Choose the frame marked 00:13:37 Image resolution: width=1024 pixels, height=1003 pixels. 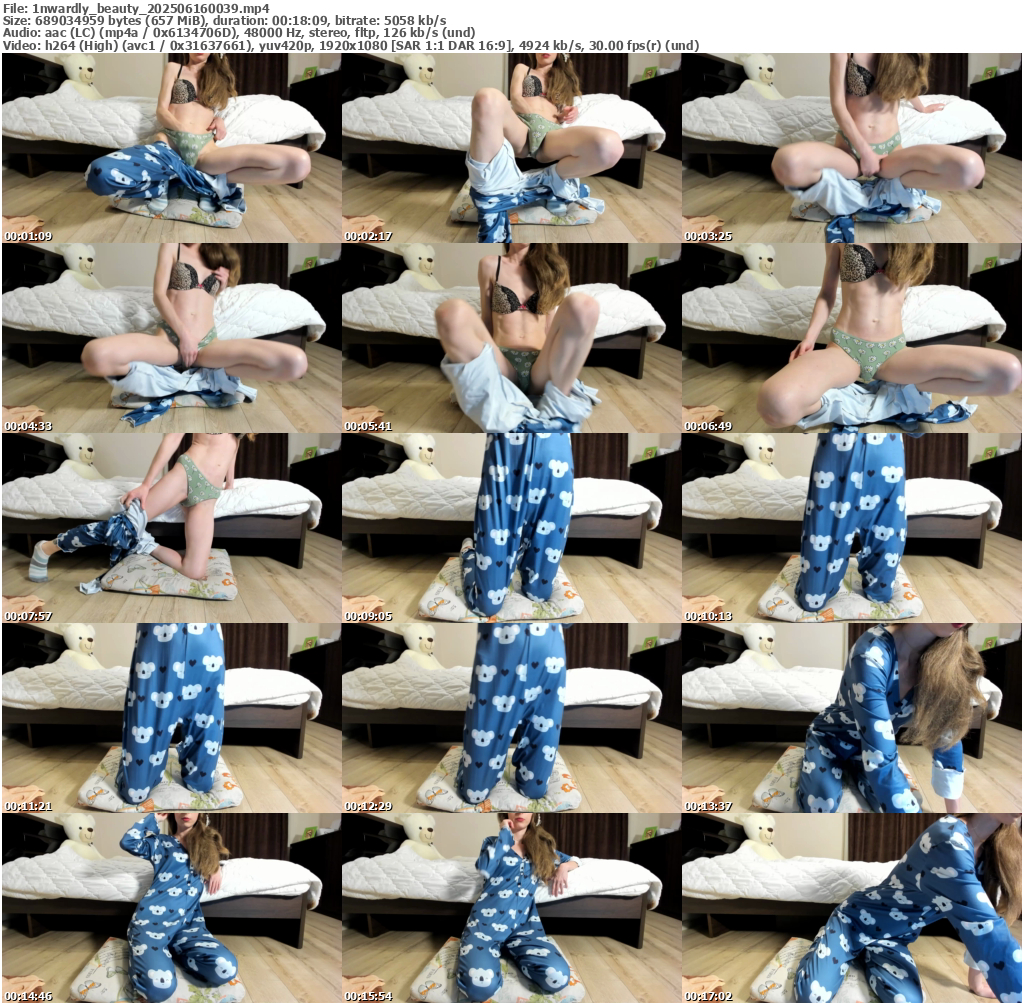pos(852,718)
